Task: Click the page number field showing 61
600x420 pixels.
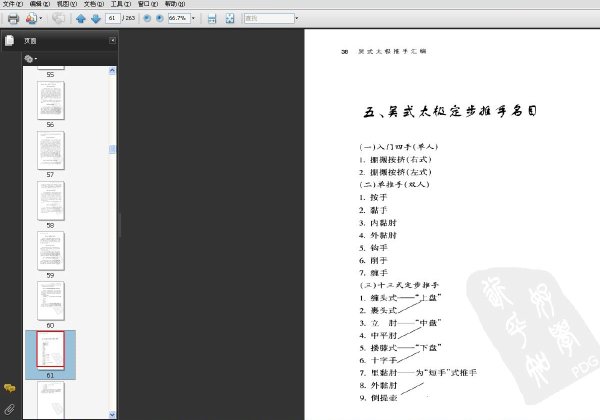Action: point(112,18)
